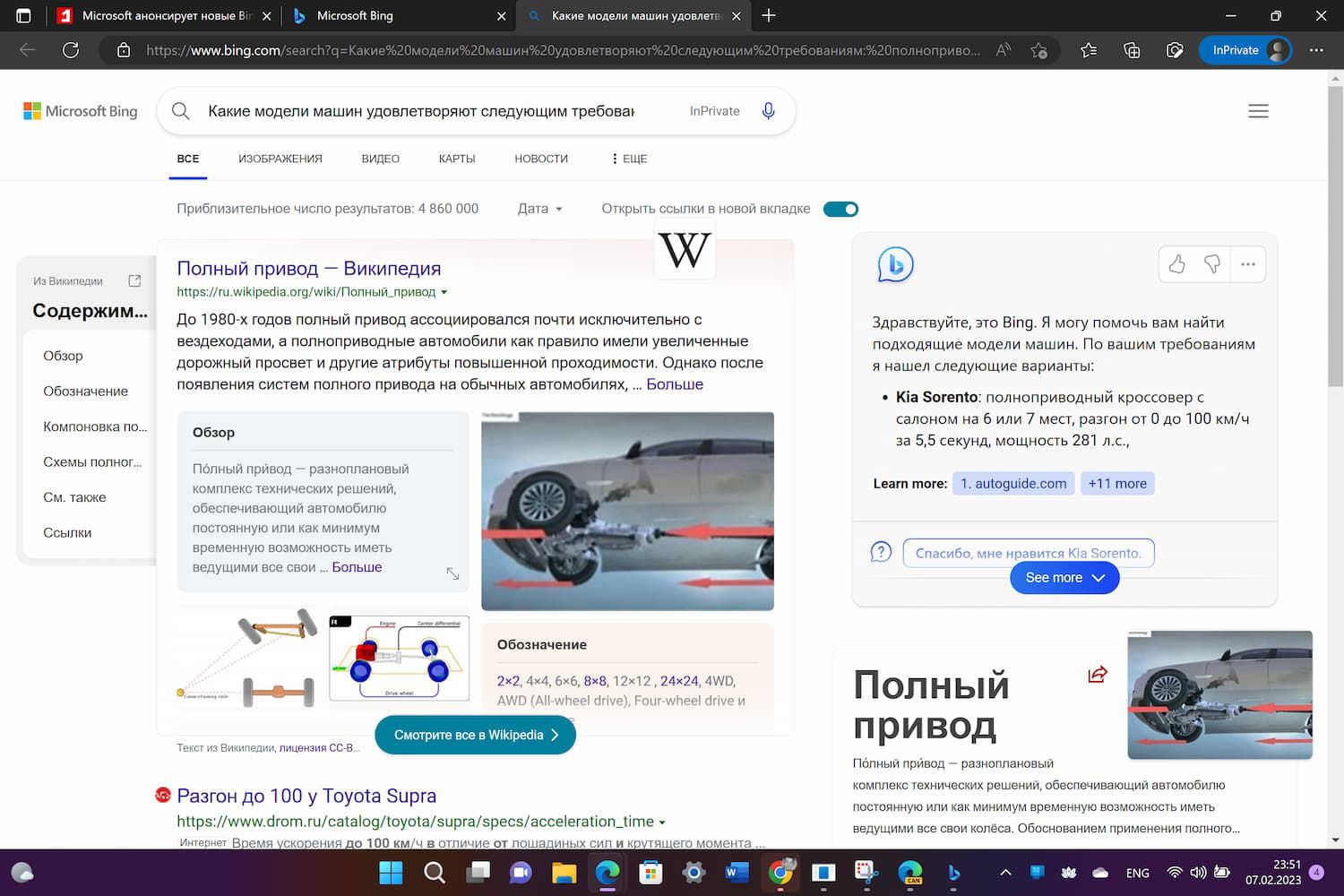
Task: Launch Microsoft Word from the taskbar
Action: pyautogui.click(x=737, y=872)
